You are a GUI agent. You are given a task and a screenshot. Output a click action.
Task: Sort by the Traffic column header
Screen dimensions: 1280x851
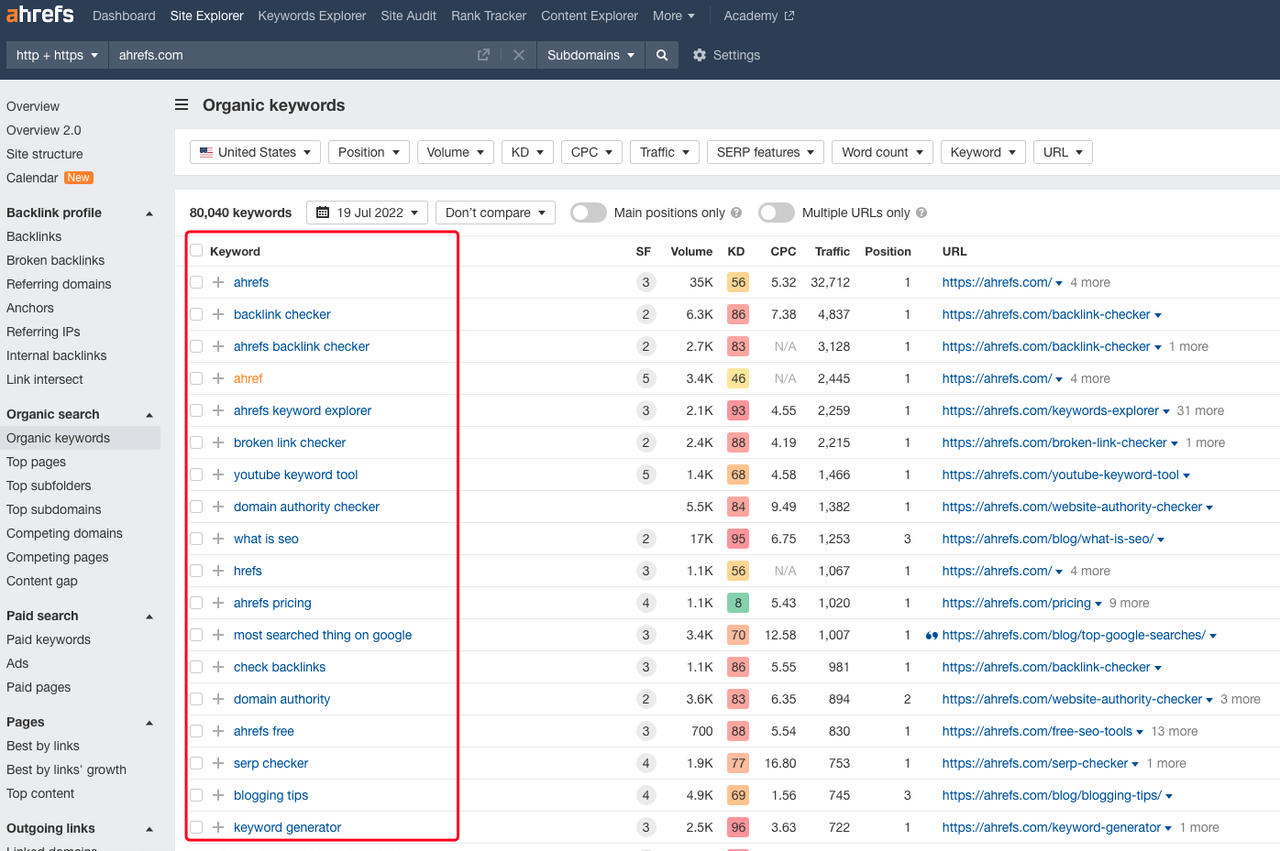coord(832,251)
